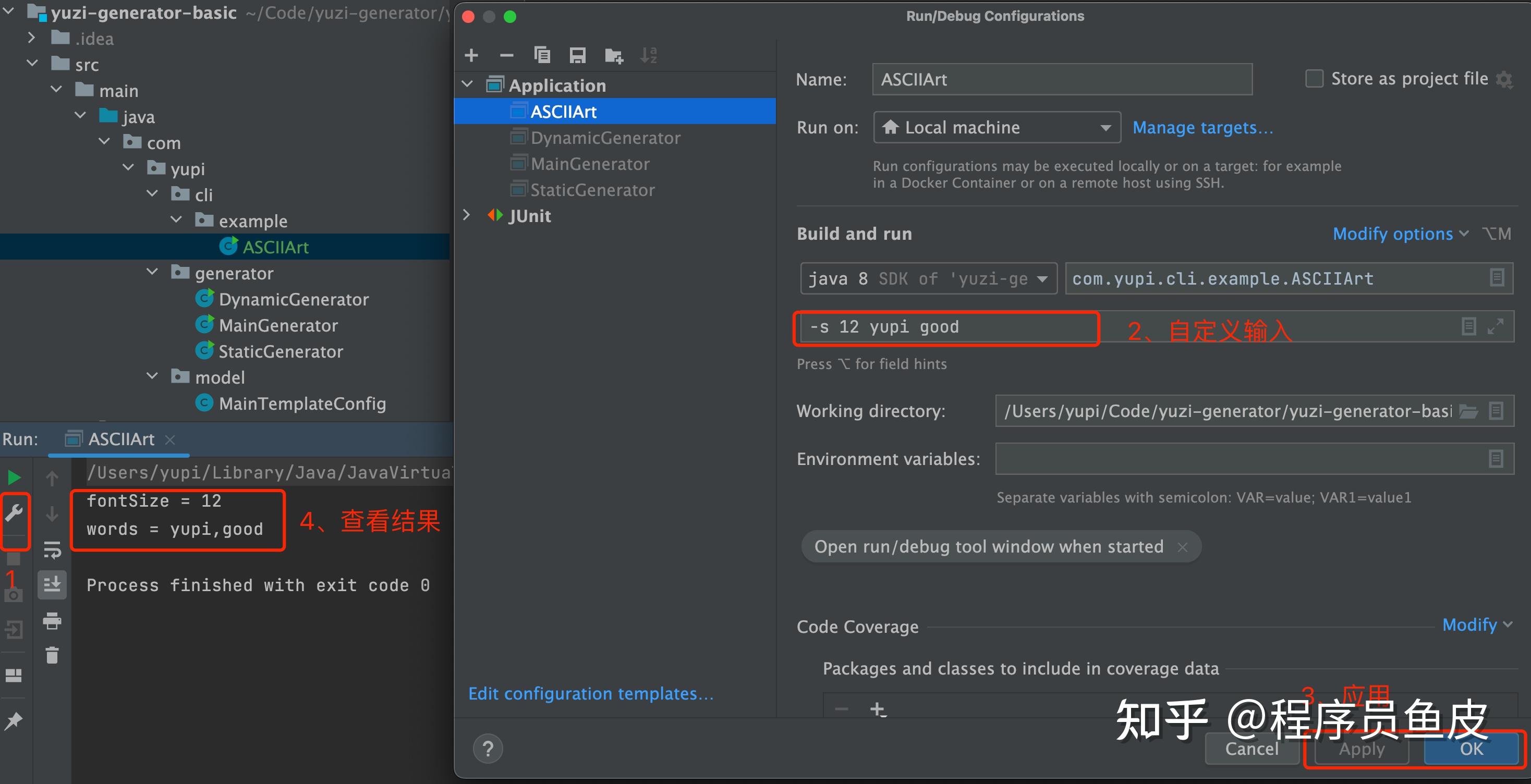Click the print icon in Run panel

click(x=52, y=621)
